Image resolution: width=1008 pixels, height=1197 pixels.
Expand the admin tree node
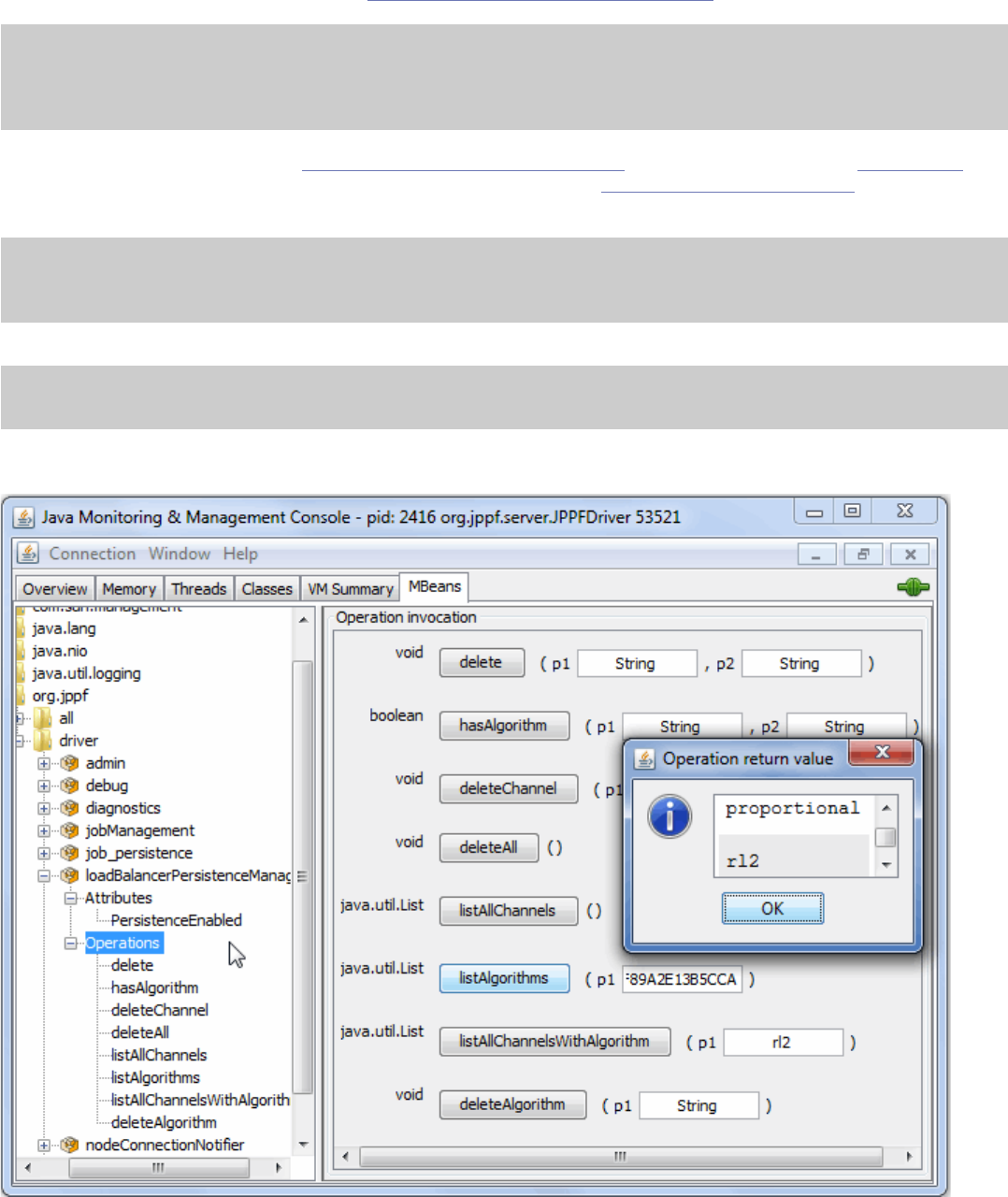point(44,763)
